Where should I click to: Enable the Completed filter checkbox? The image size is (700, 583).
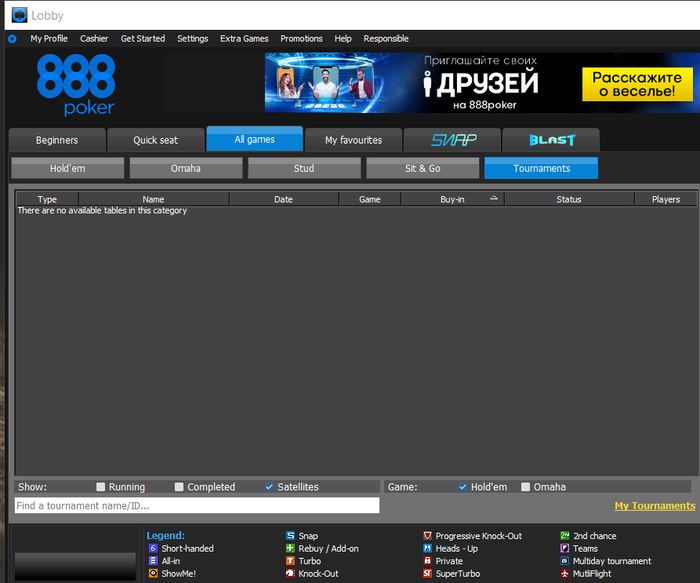[179, 487]
